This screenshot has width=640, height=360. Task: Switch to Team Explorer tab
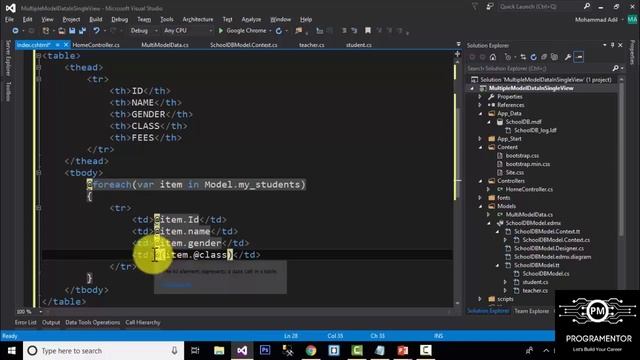tap(531, 311)
